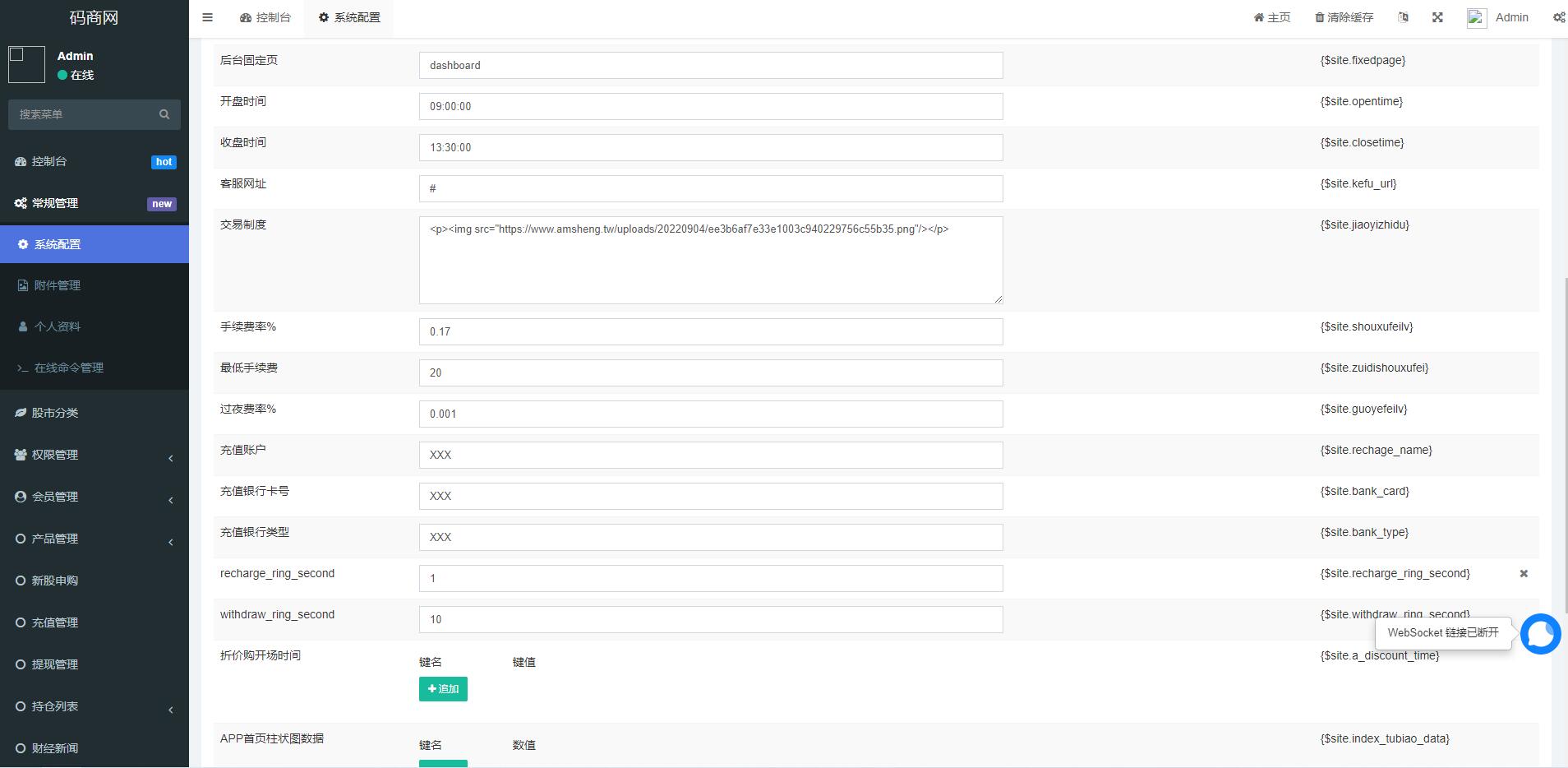The height and width of the screenshot is (768, 1568).
Task: Open 在线命令管理 in the sidebar
Action: [x=69, y=368]
